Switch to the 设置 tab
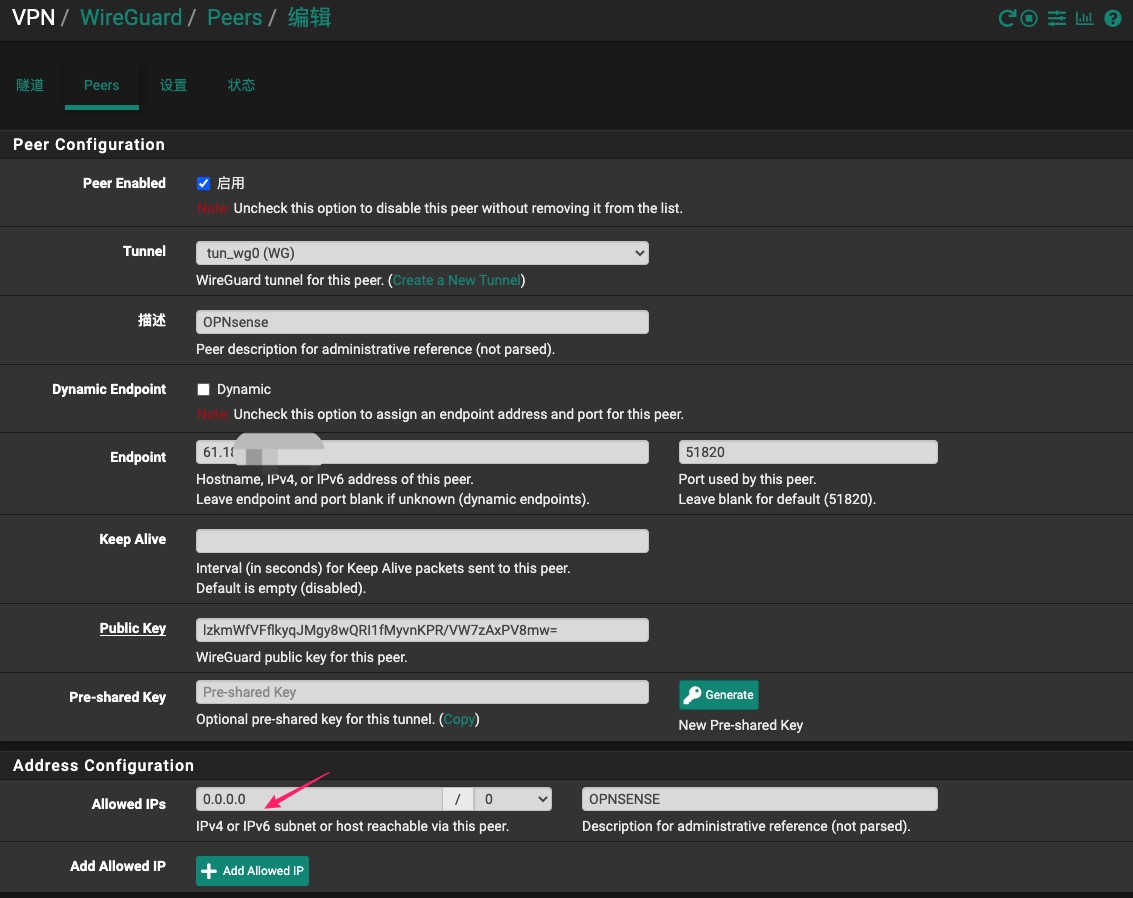The height and width of the screenshot is (898, 1133). pyautogui.click(x=173, y=85)
